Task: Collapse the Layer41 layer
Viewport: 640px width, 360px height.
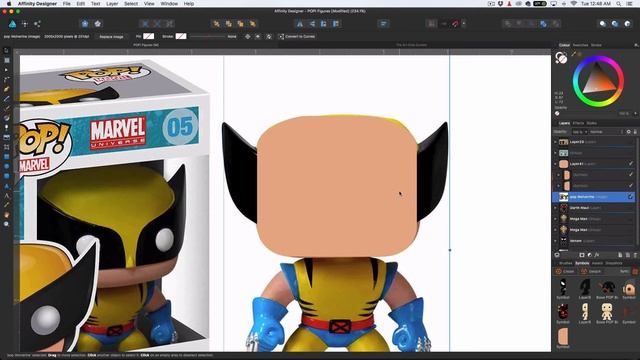Action: point(555,164)
